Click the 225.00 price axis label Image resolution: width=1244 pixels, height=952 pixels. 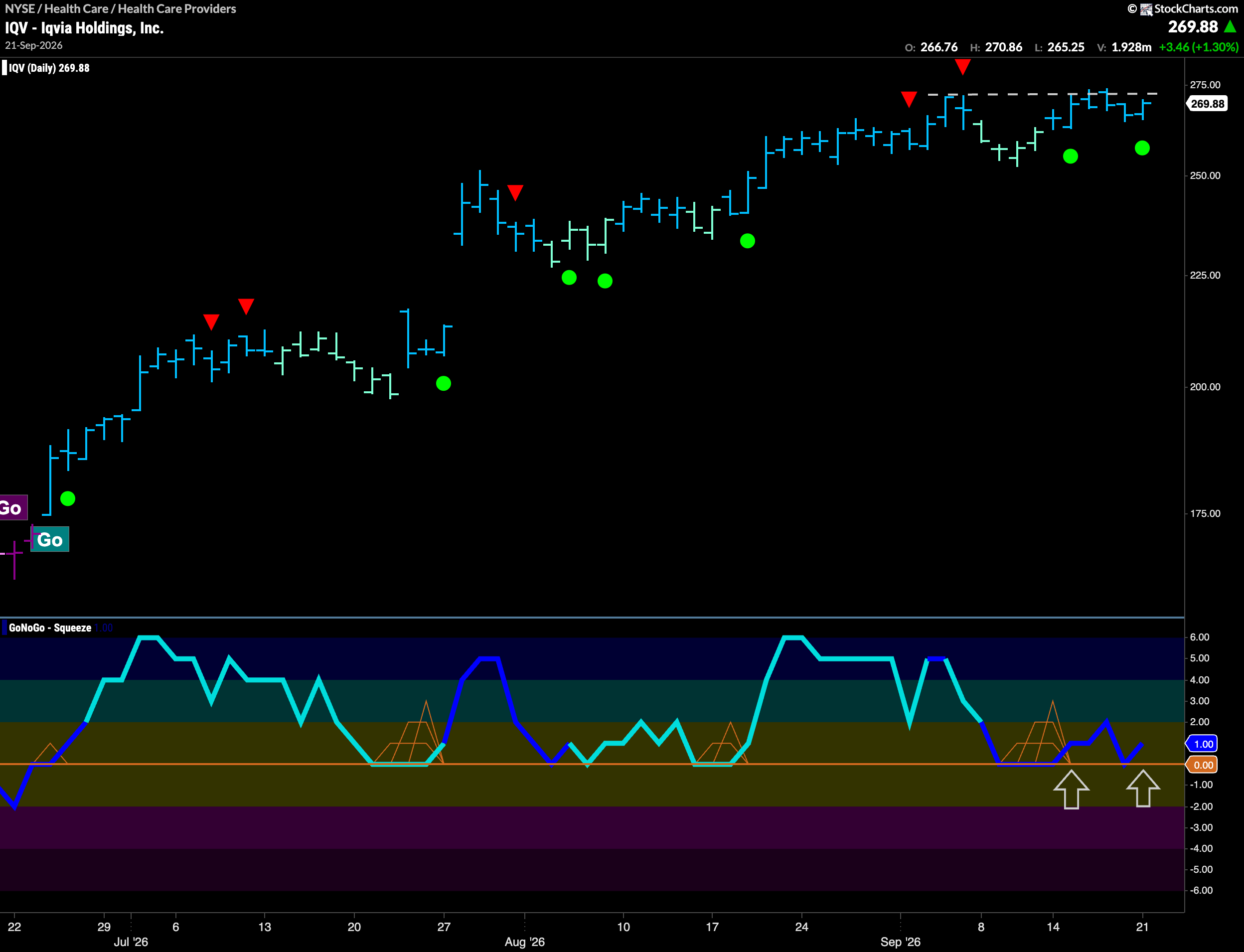(1205, 276)
